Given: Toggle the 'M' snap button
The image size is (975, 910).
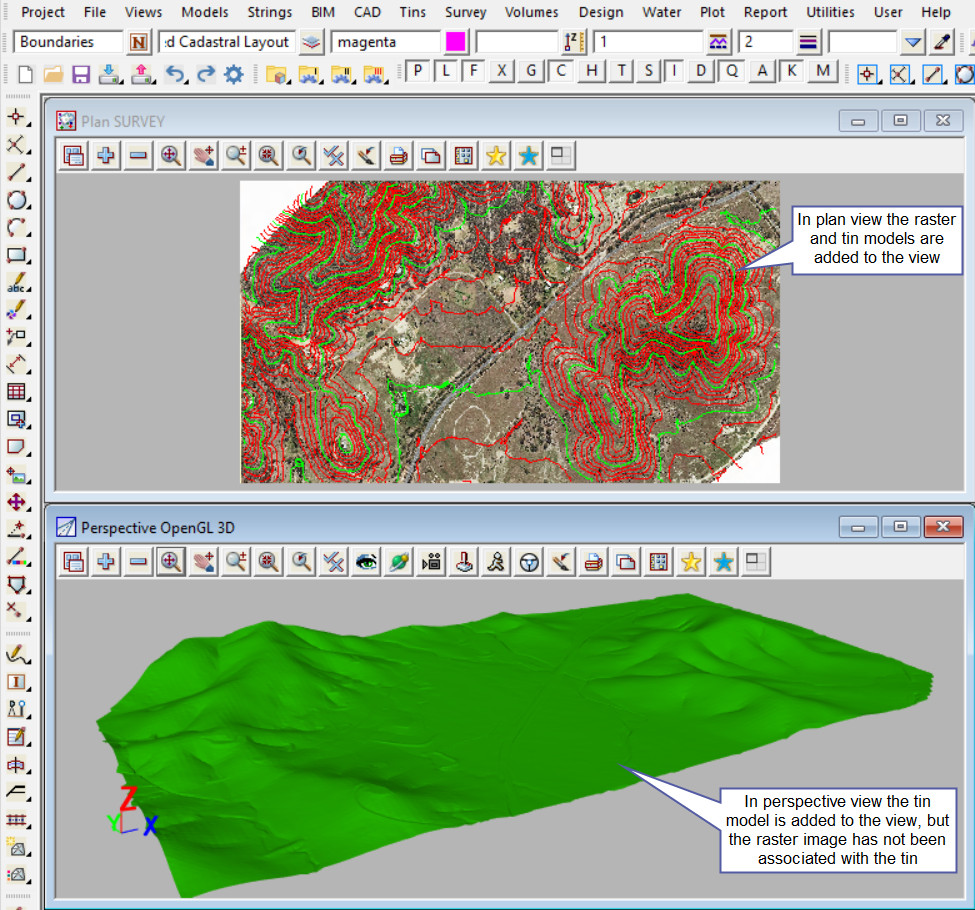Looking at the screenshot, I should click(823, 71).
